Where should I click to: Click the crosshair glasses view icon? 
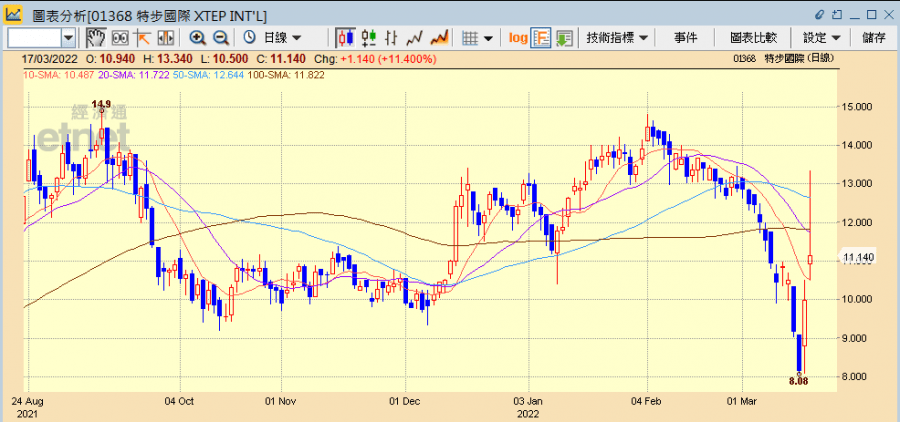click(120, 38)
